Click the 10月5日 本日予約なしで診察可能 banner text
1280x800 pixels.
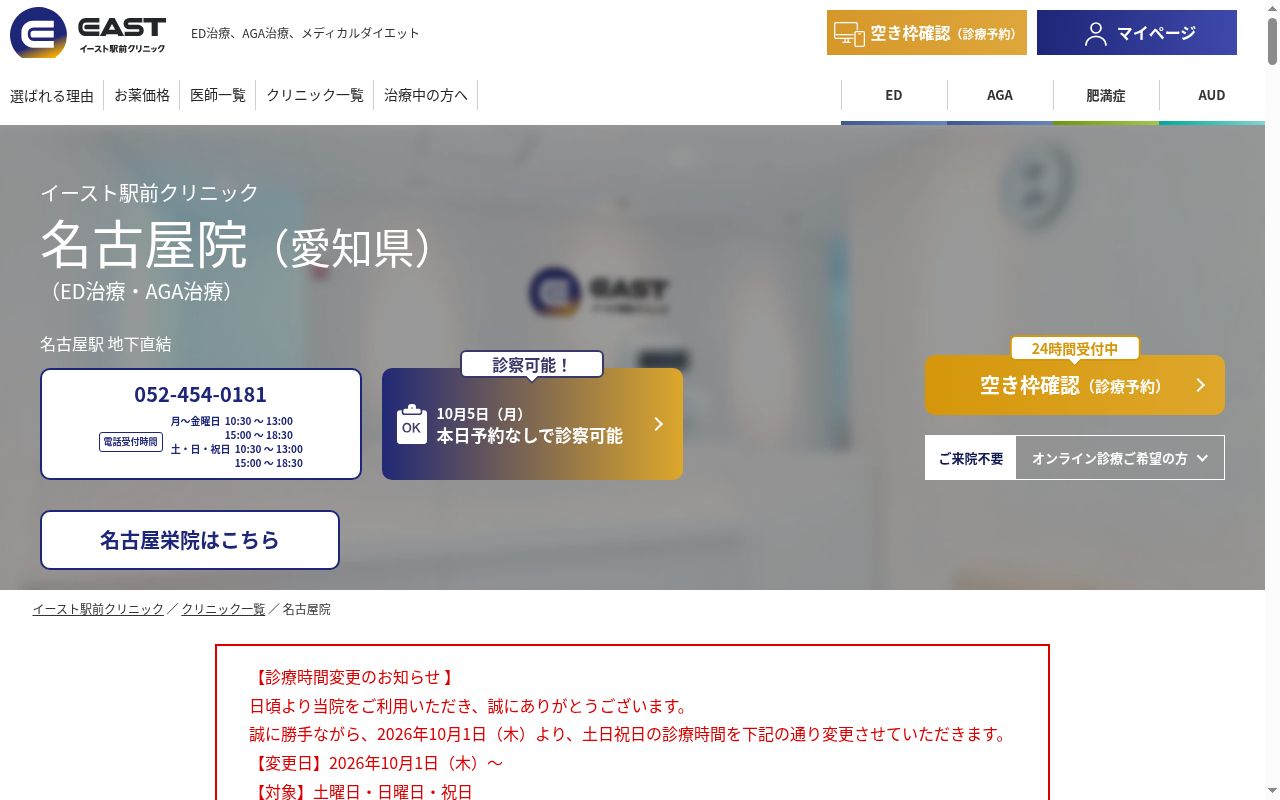click(x=529, y=425)
